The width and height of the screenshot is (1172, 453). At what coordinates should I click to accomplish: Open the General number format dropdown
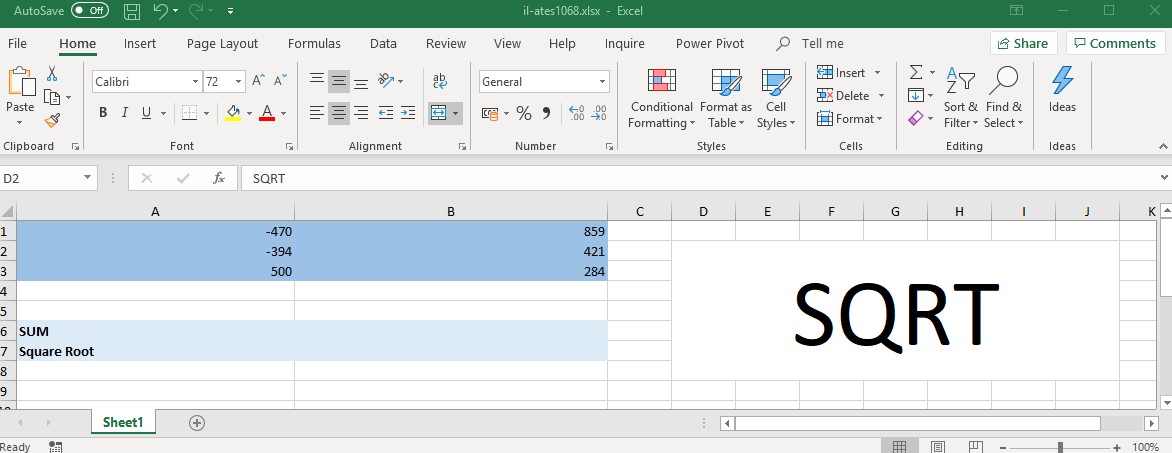tap(602, 81)
